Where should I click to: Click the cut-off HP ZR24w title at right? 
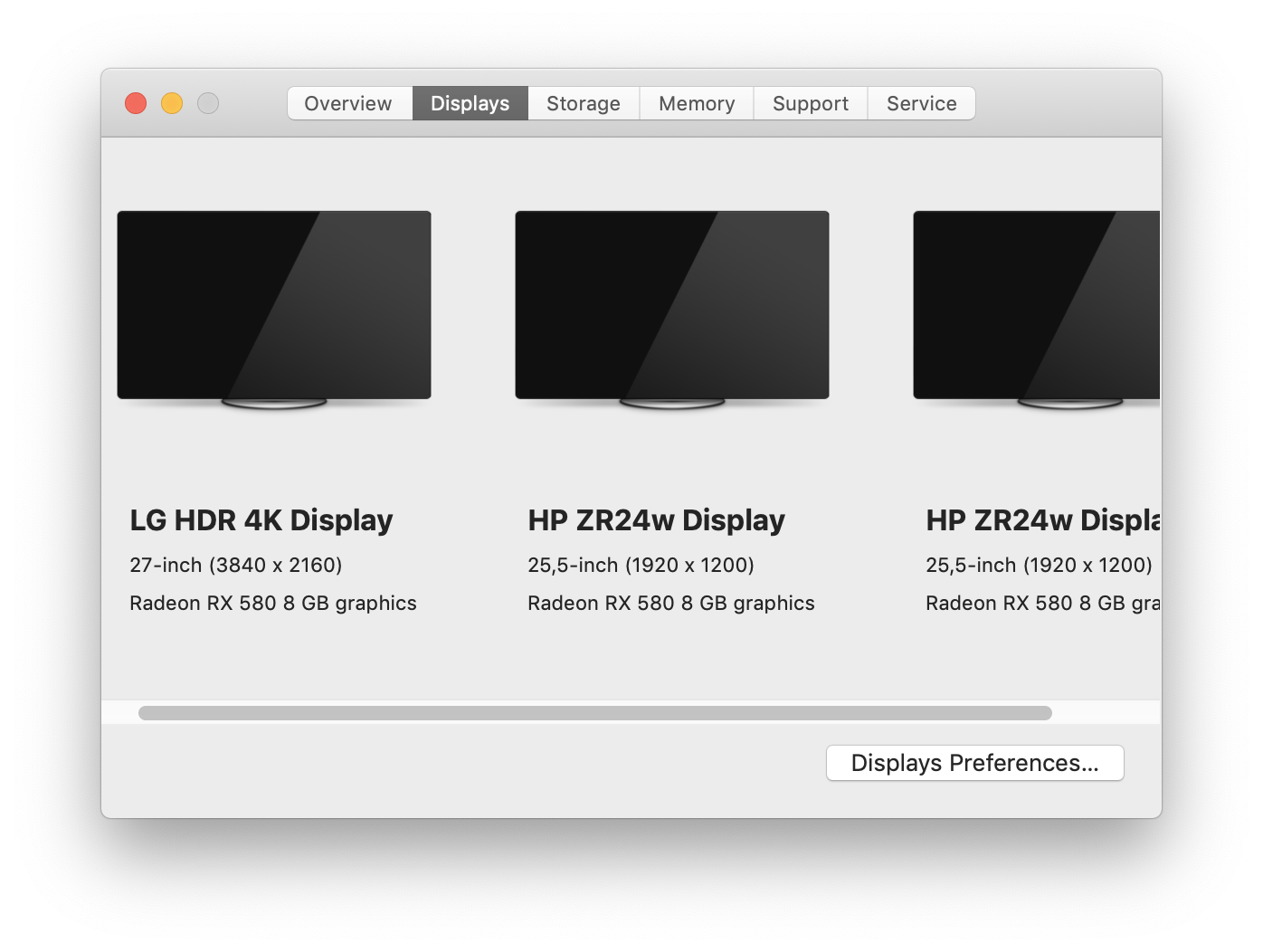click(1043, 520)
